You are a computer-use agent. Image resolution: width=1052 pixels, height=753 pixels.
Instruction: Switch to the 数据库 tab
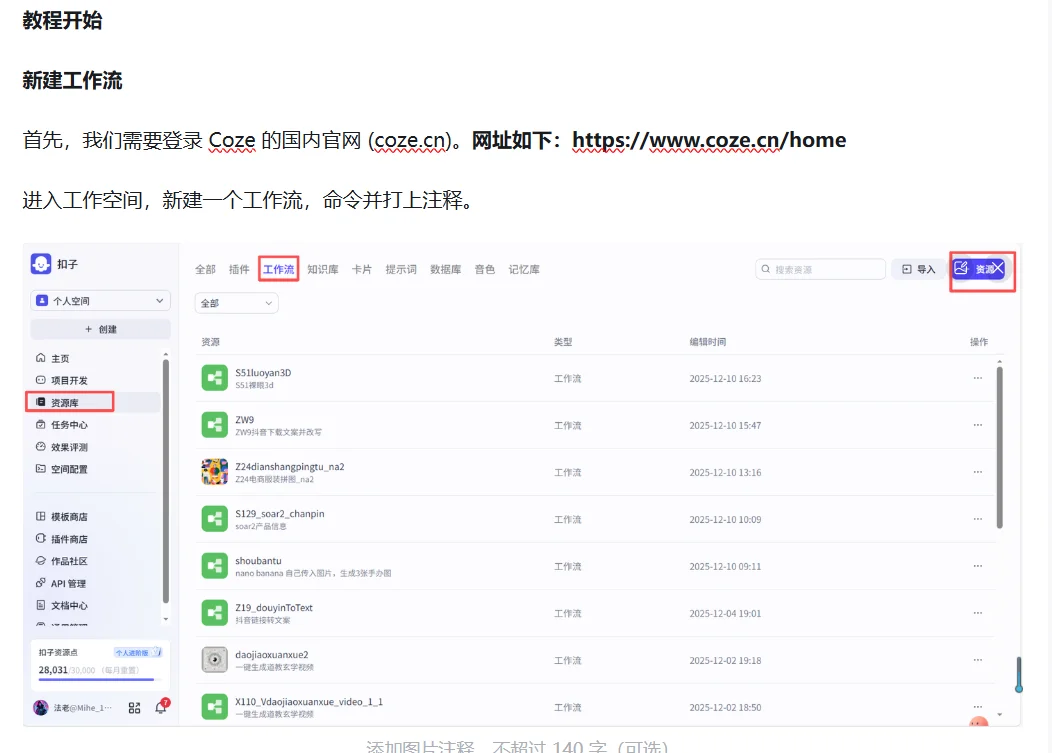coord(445,269)
